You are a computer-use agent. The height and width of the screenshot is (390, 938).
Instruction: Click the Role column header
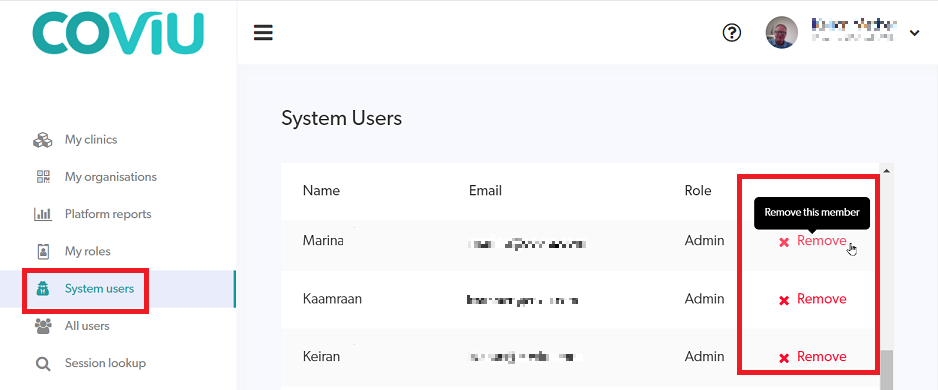[698, 191]
